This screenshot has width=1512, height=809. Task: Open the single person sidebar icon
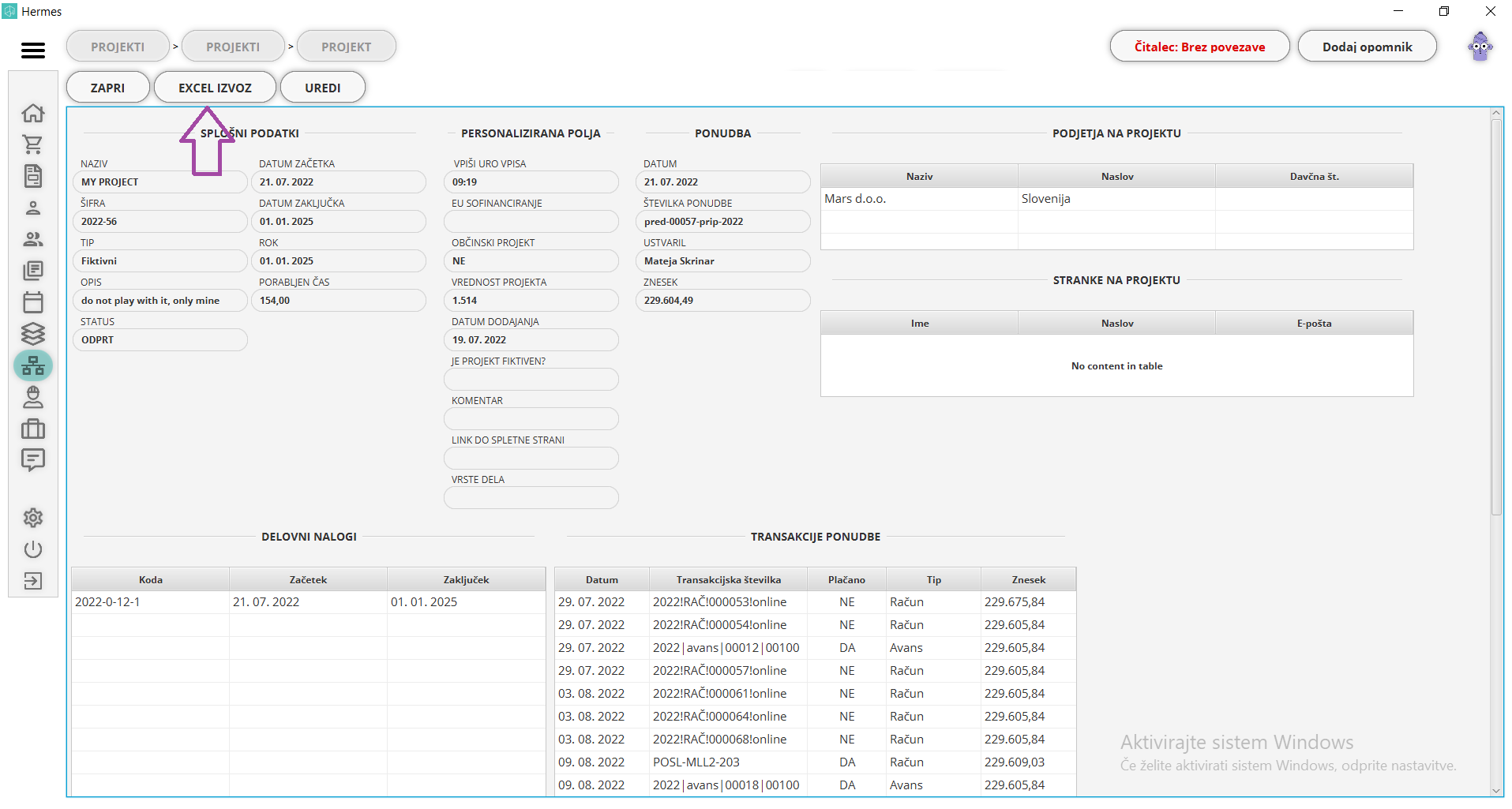click(32, 208)
